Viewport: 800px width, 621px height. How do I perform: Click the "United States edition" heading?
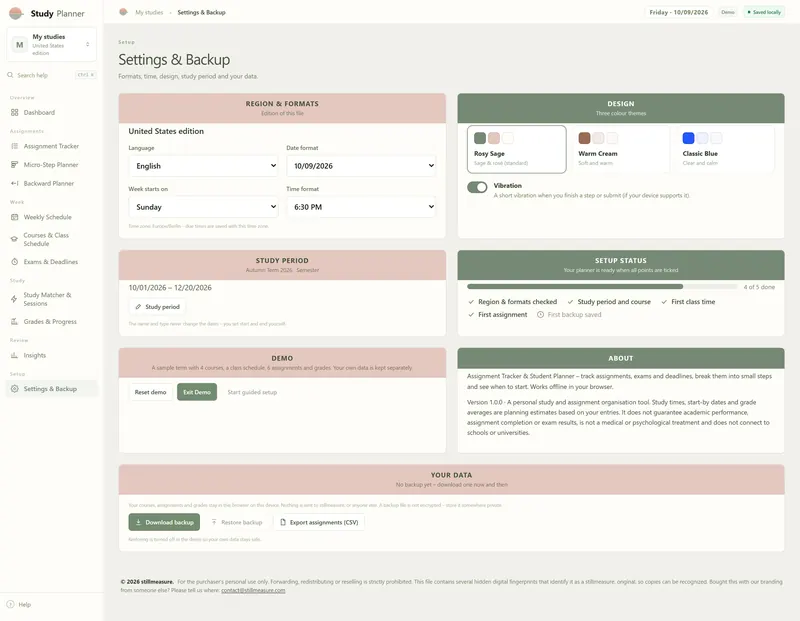[x=166, y=131]
